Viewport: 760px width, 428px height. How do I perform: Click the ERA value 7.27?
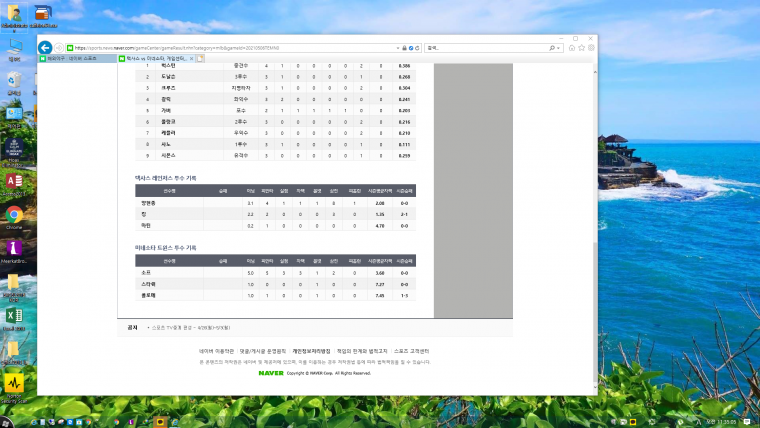tap(380, 285)
